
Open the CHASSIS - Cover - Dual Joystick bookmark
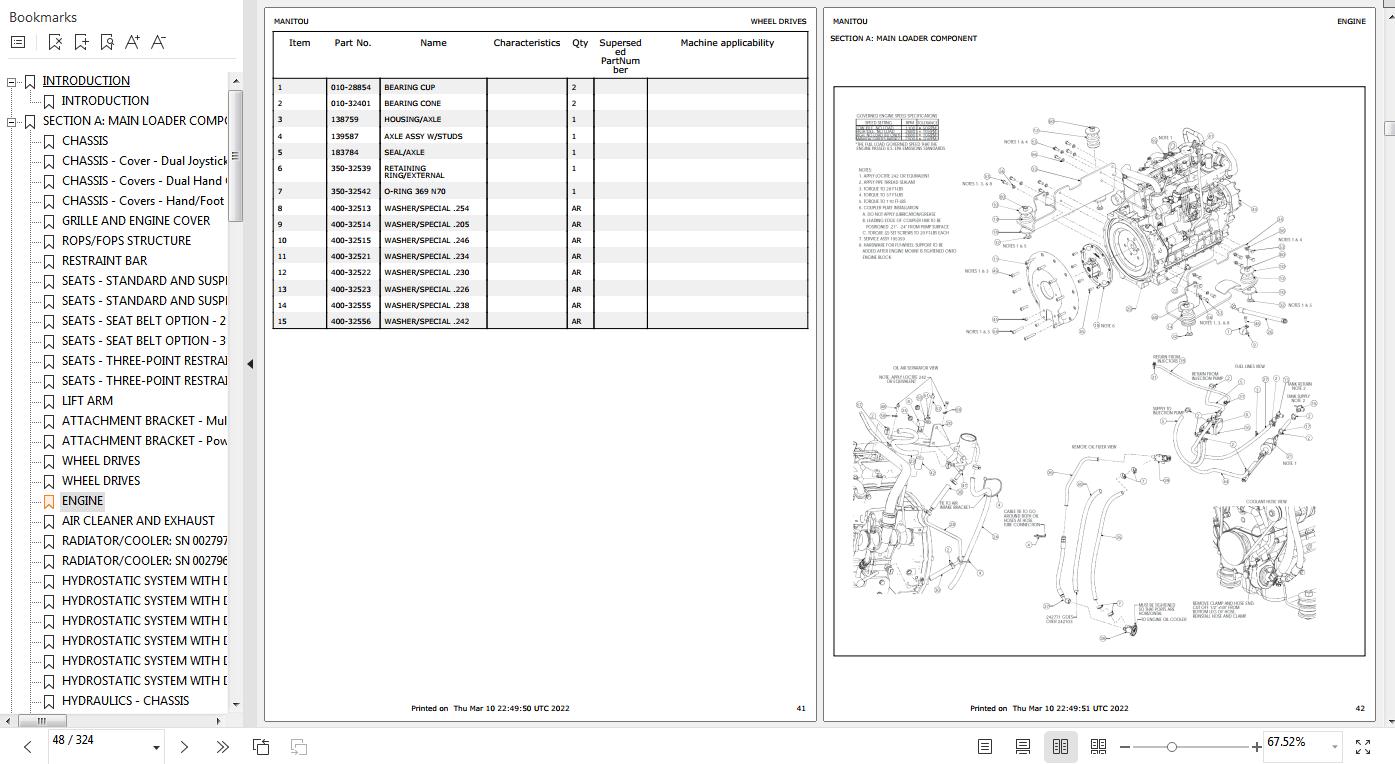tap(144, 161)
